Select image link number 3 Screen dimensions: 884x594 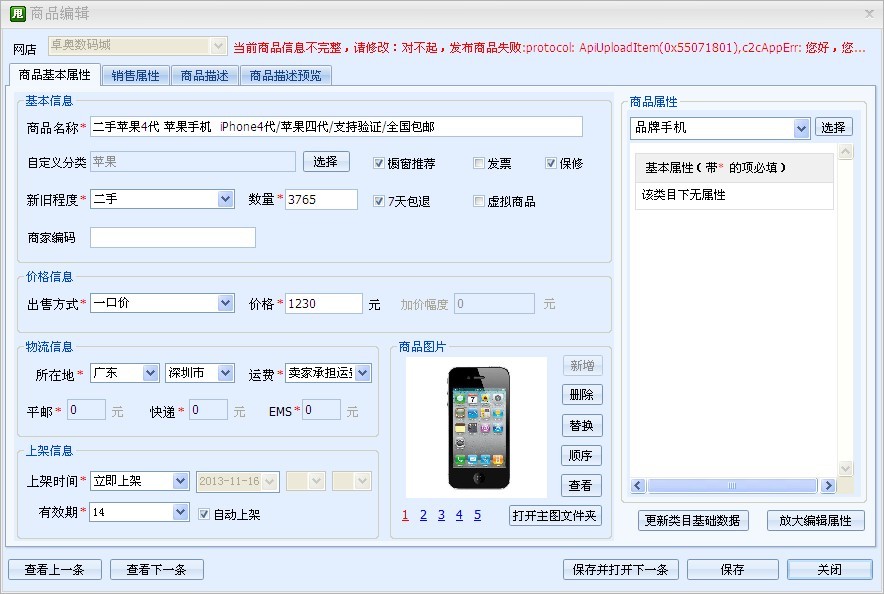click(x=441, y=515)
